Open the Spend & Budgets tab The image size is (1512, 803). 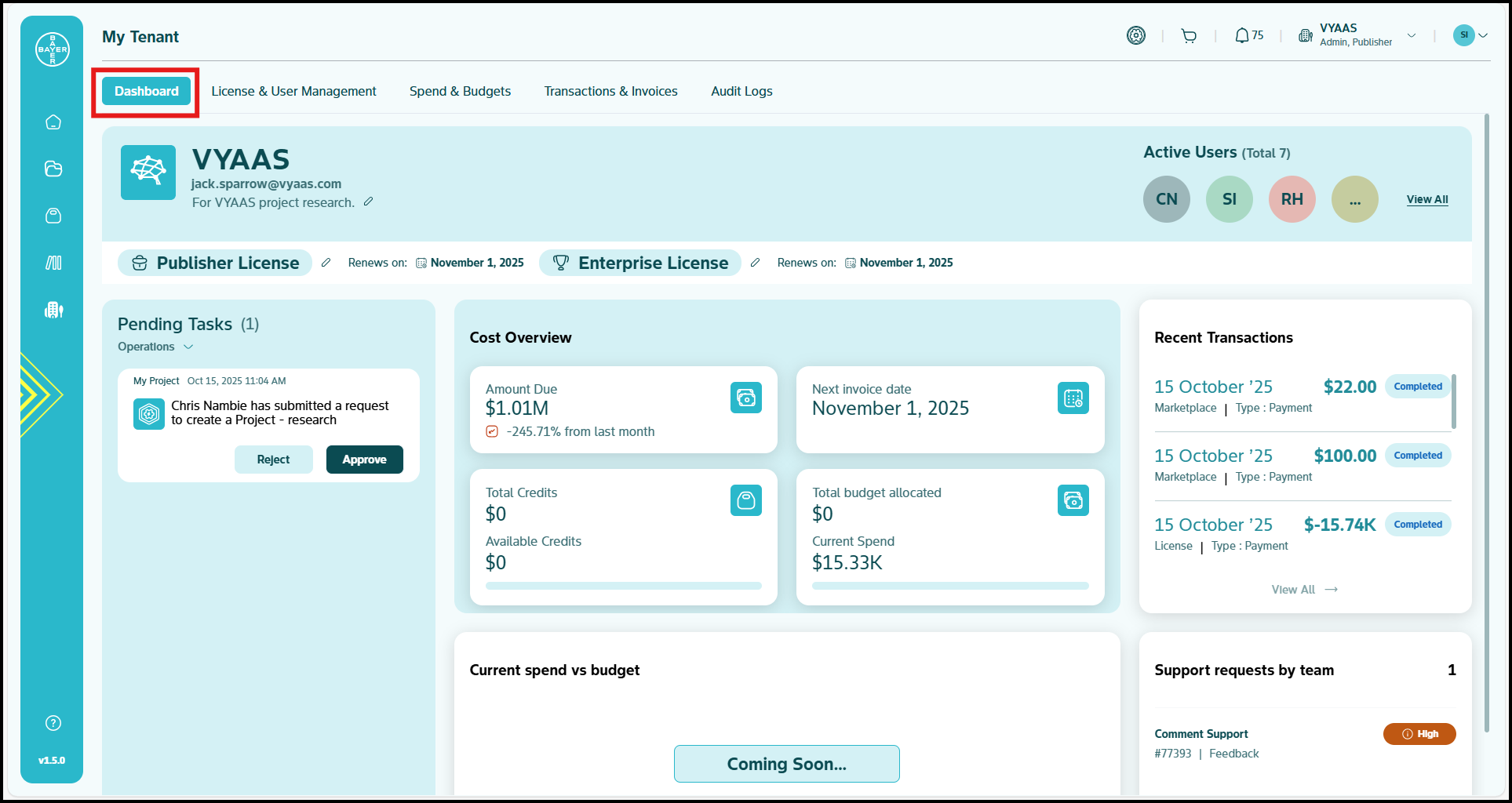460,91
